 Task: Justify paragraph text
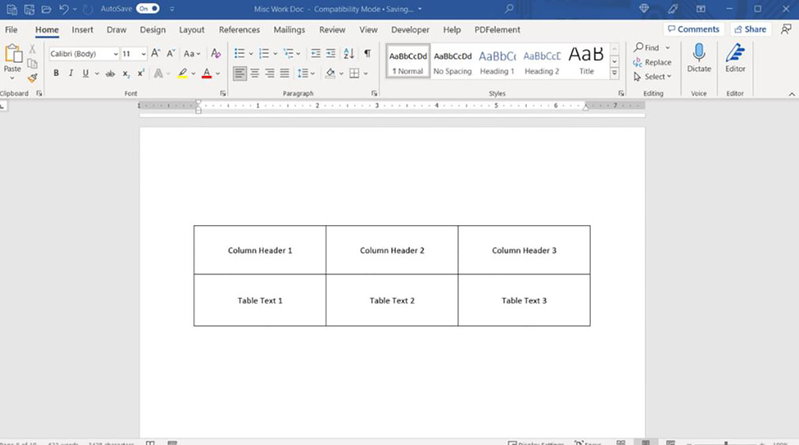284,73
